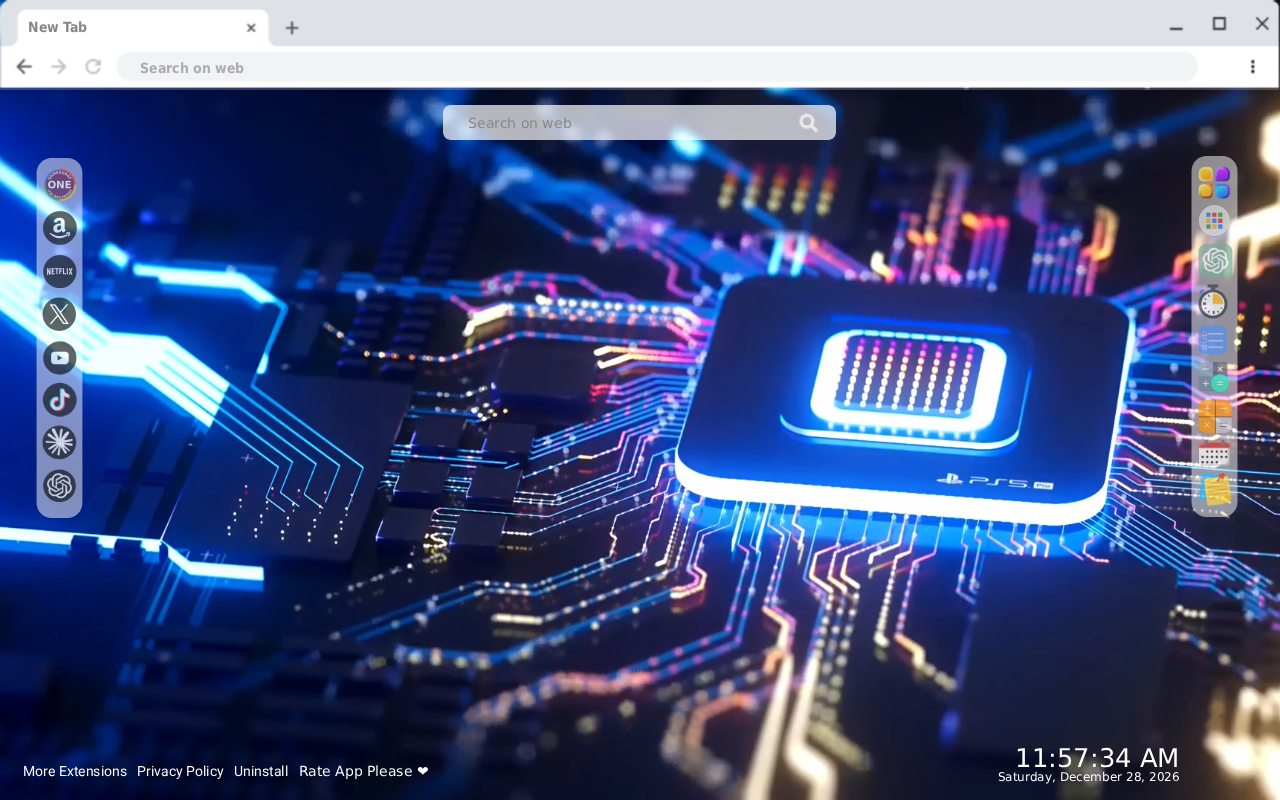Open the orange calculator tool
Viewport: 1280px width, 800px height.
tap(1214, 417)
